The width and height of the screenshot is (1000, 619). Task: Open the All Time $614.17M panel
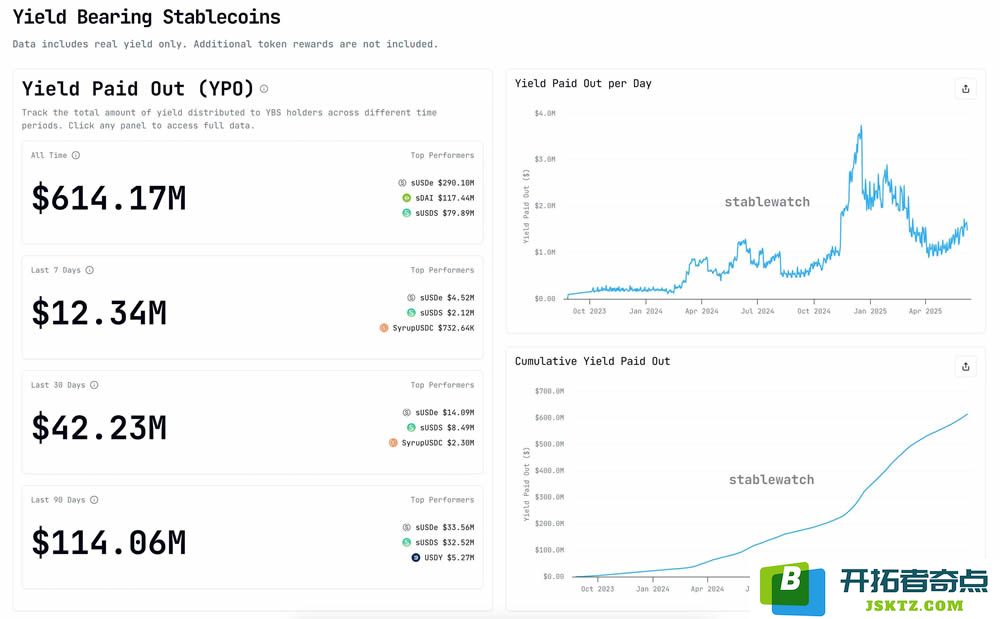[x=252, y=193]
